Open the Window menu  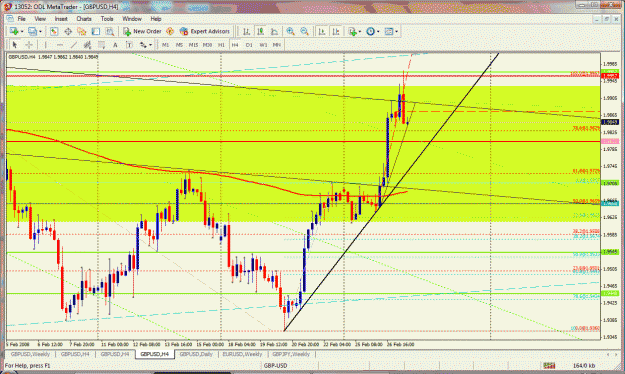click(132, 19)
